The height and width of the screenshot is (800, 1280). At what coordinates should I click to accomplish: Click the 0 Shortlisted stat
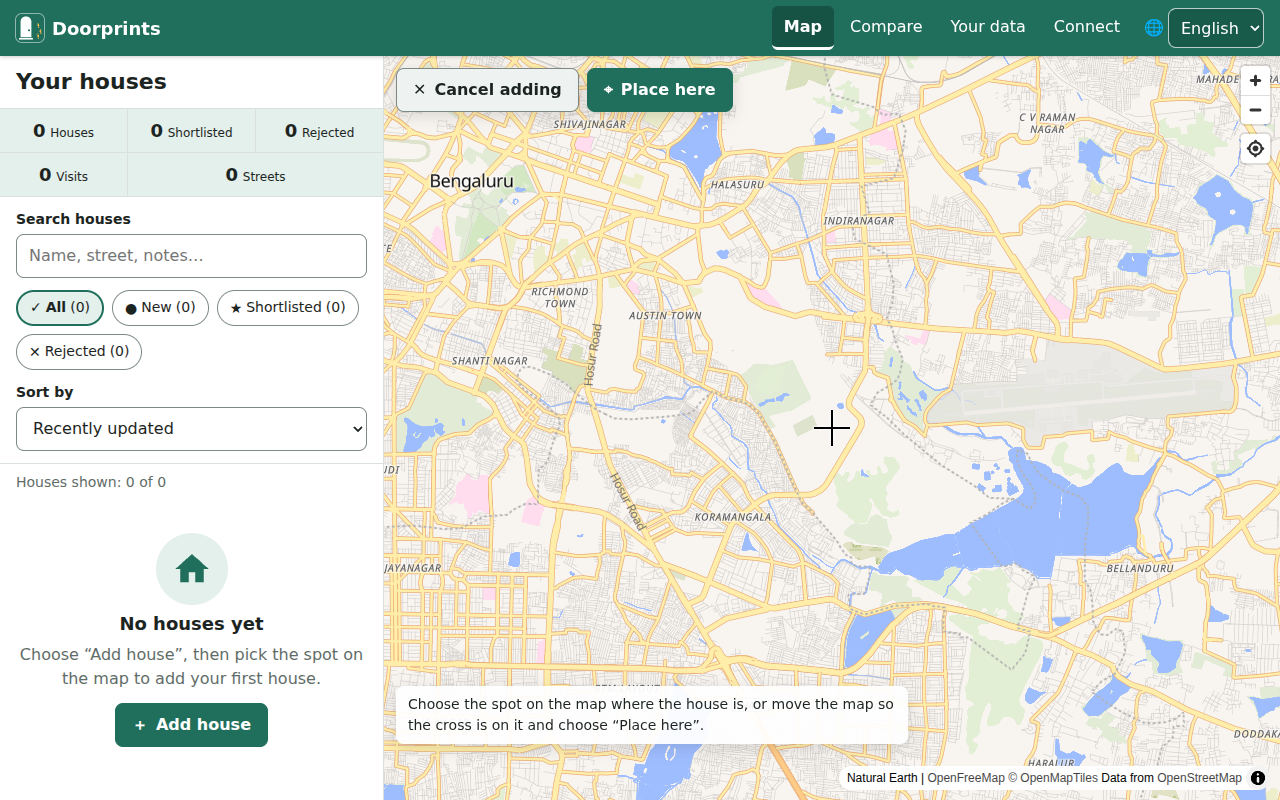tap(192, 131)
